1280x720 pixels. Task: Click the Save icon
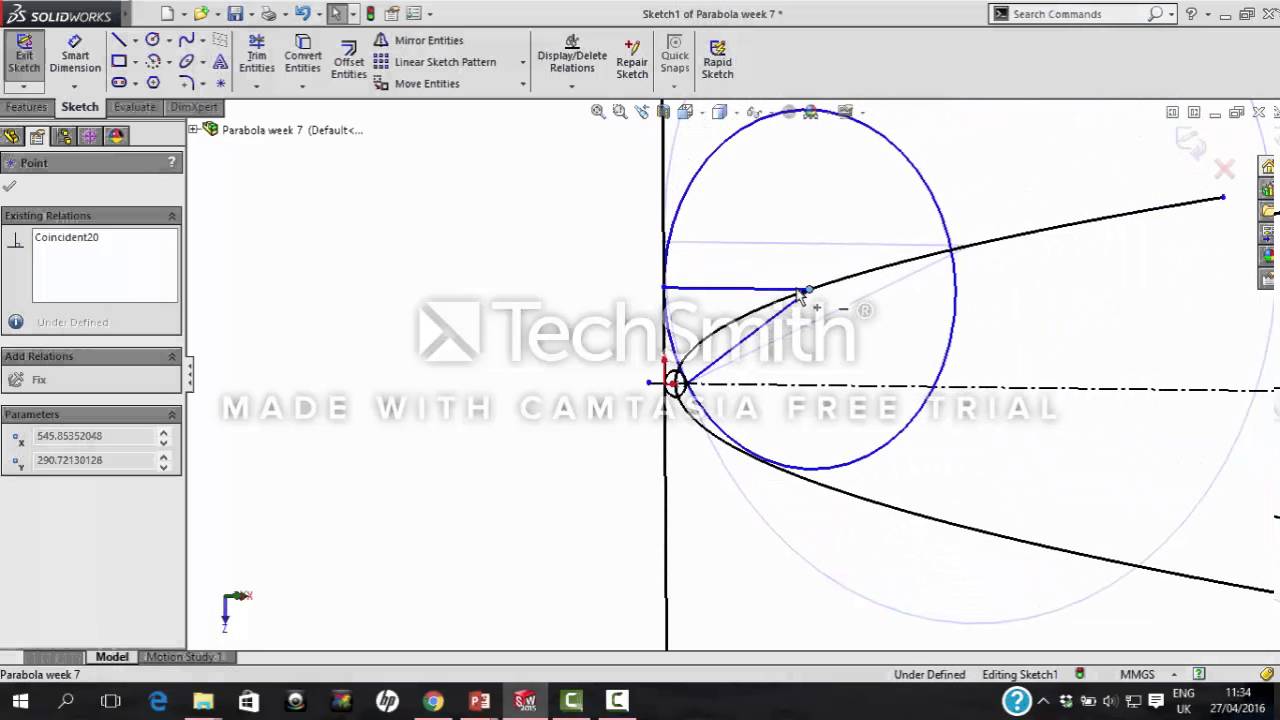tap(235, 14)
